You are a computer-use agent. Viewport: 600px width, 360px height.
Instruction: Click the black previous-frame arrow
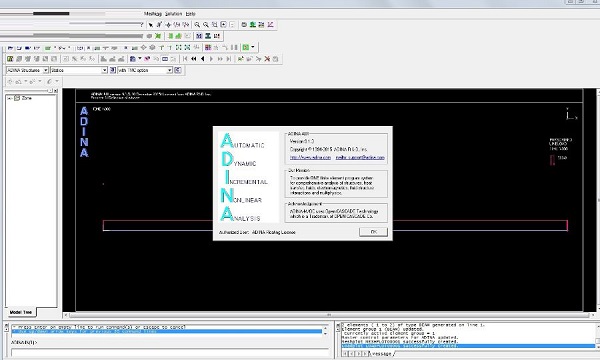pyautogui.click(x=202, y=59)
